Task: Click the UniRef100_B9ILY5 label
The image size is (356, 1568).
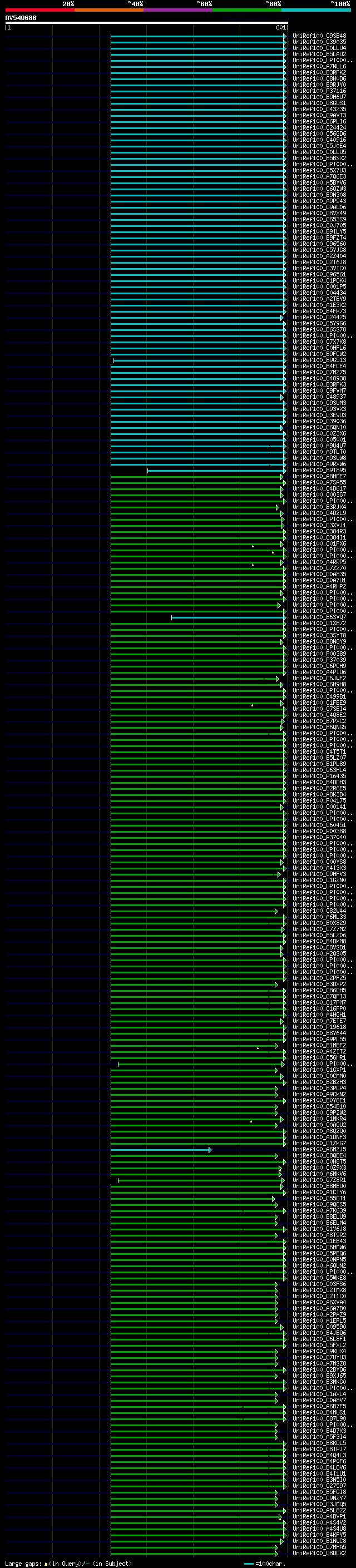Action: click(319, 232)
